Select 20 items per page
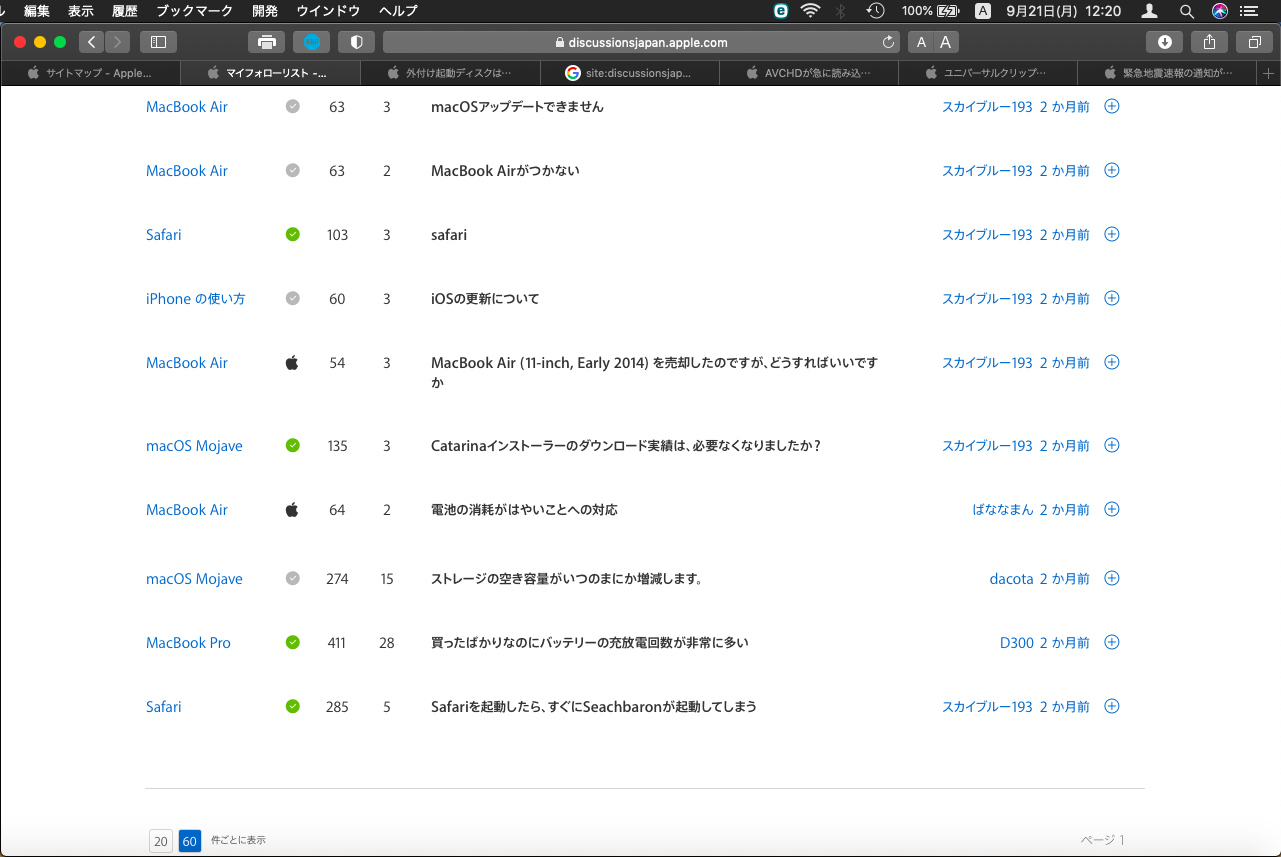This screenshot has width=1281, height=857. pyautogui.click(x=160, y=841)
